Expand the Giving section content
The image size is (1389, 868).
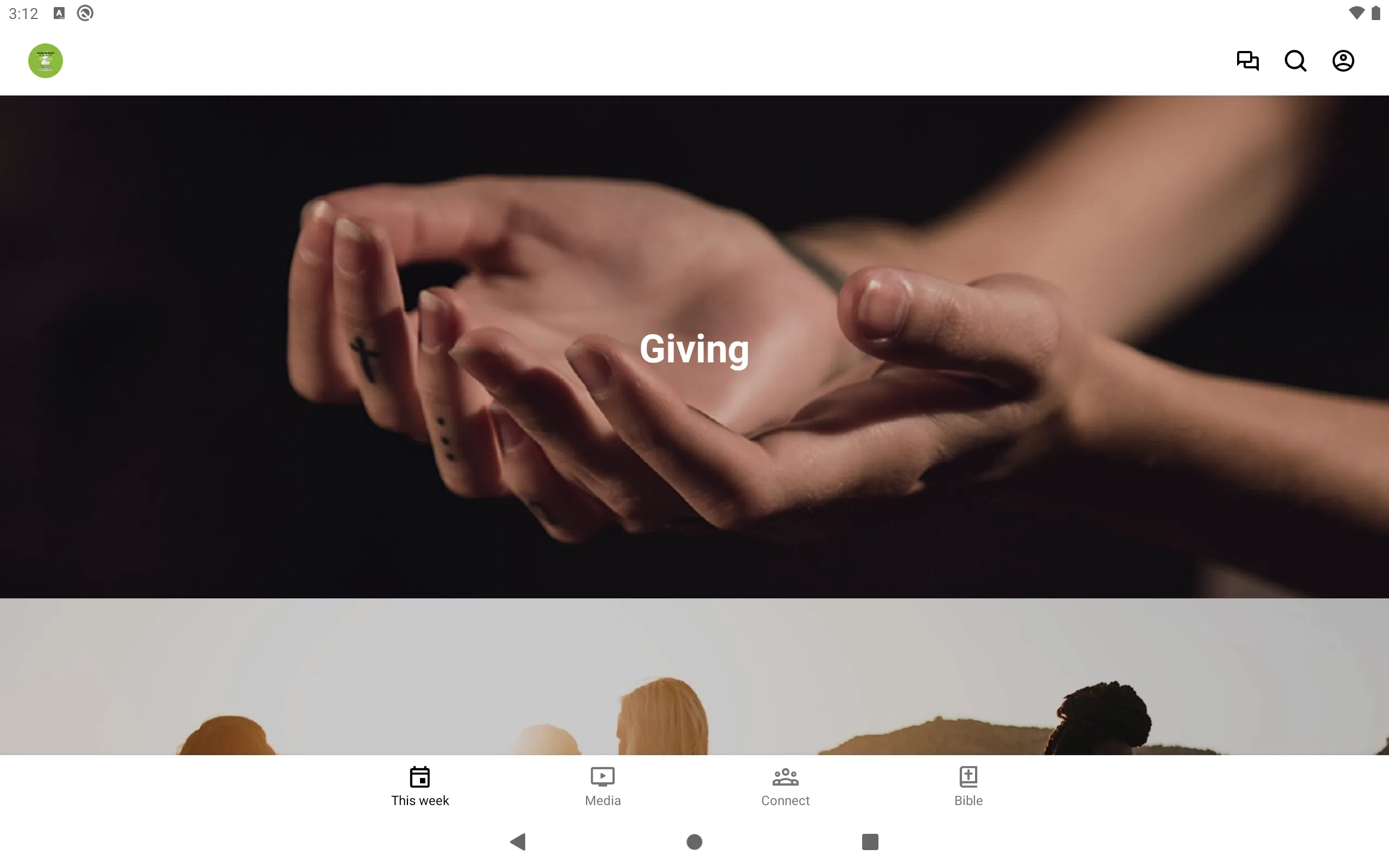pyautogui.click(x=694, y=347)
